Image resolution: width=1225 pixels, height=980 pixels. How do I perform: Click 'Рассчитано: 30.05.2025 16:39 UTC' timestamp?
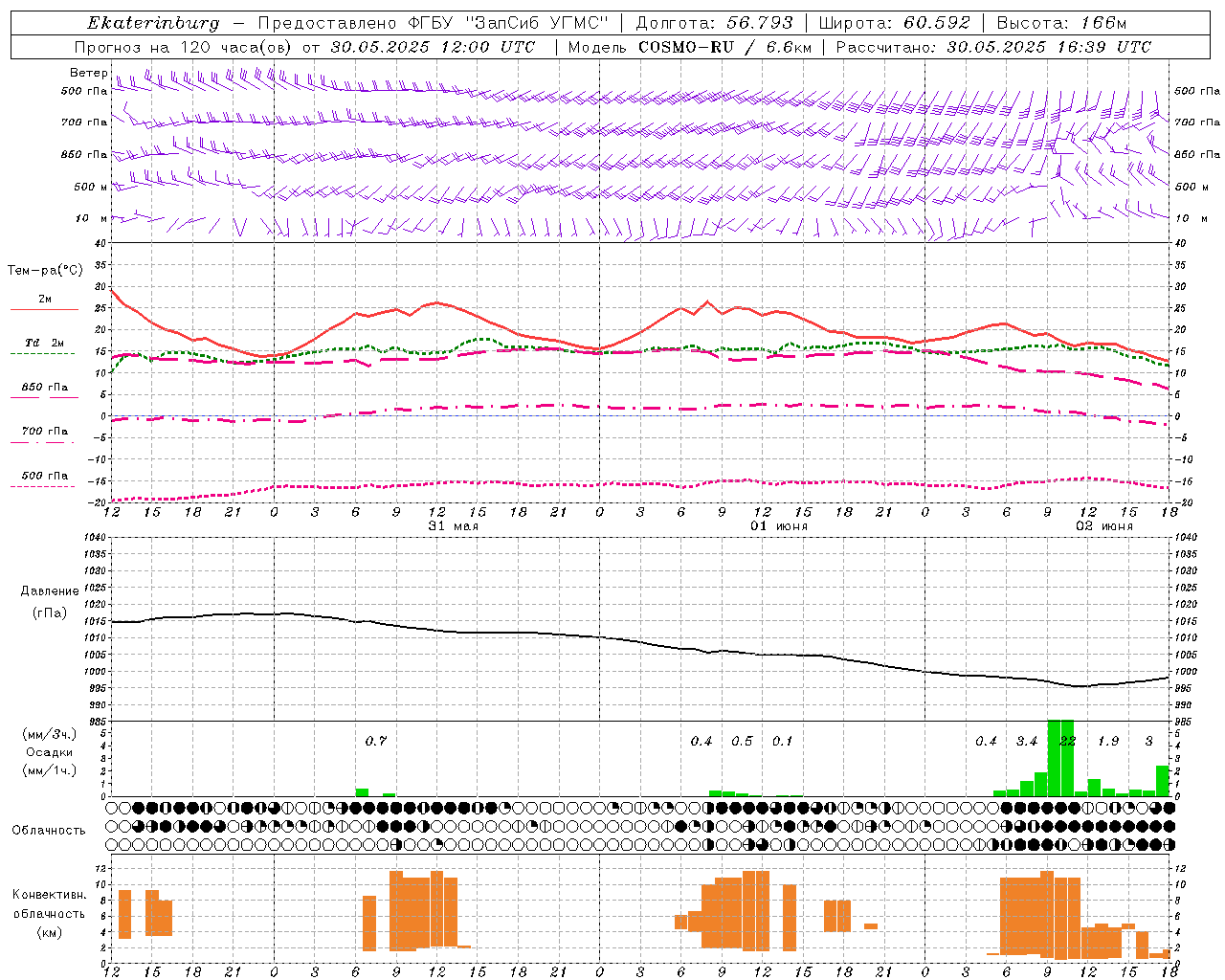click(x=993, y=47)
